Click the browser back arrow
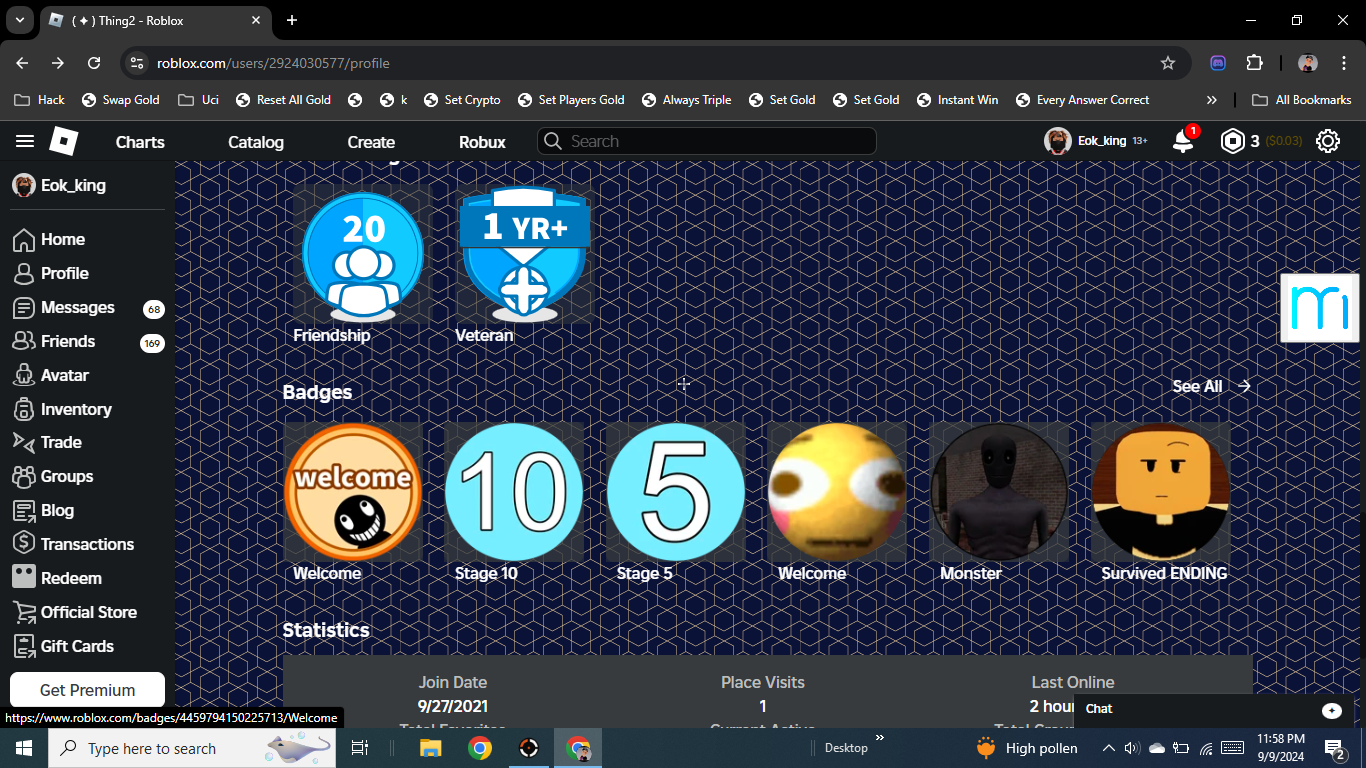 pyautogui.click(x=22, y=63)
